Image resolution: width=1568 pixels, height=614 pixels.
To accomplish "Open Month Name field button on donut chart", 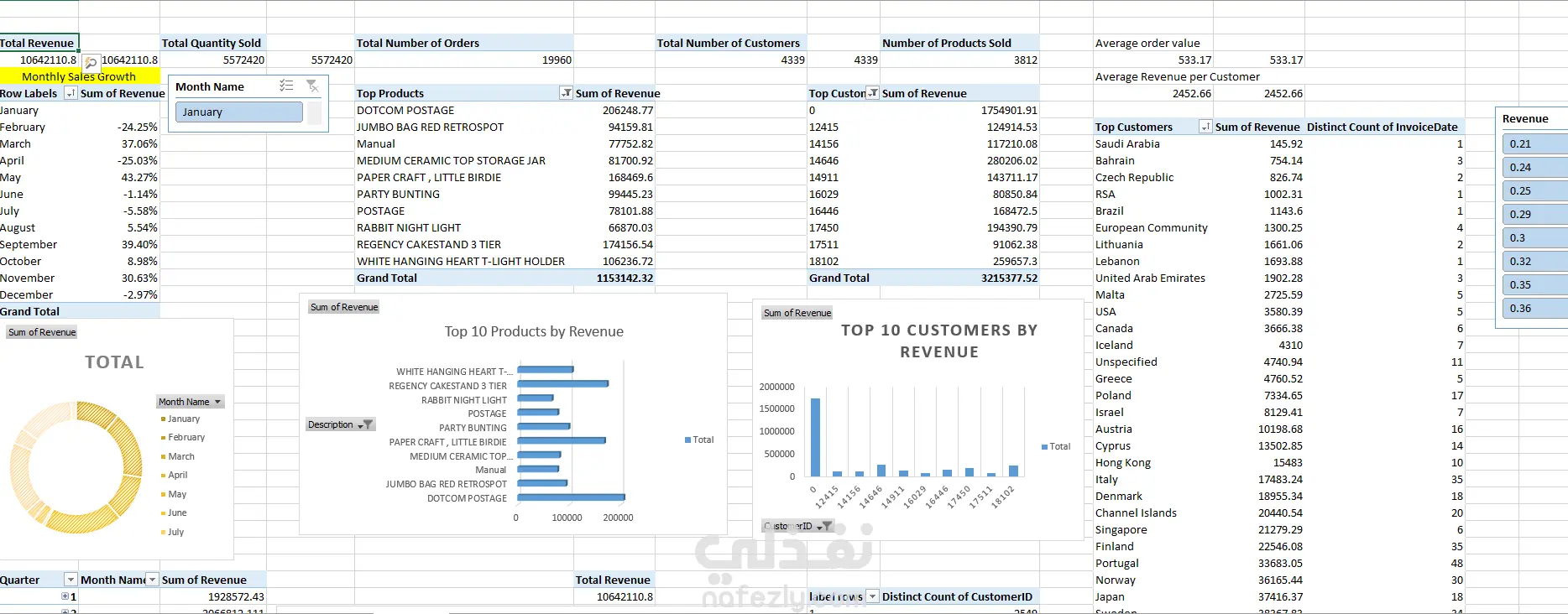I will coord(191,402).
